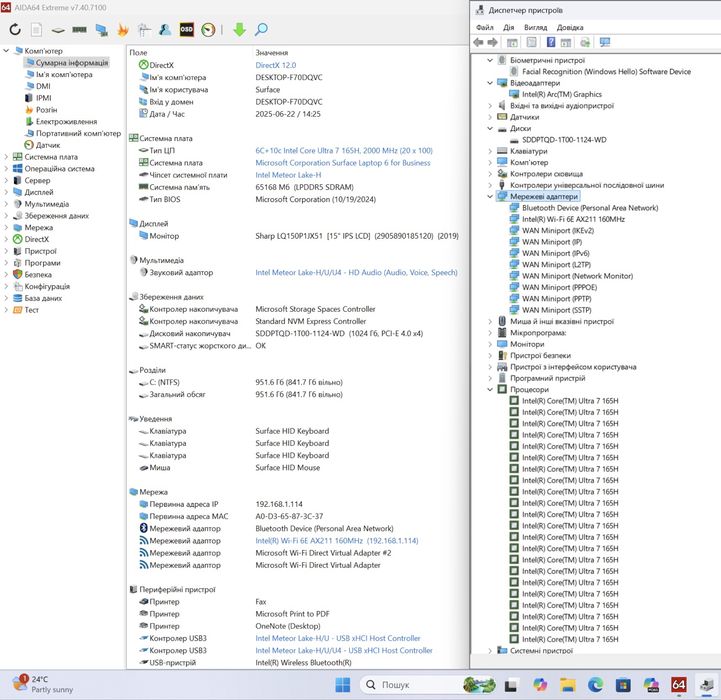Image resolution: width=721 pixels, height=700 pixels.
Task: Expand the Мережа node in AIDA64 tree
Action: [x=6, y=228]
